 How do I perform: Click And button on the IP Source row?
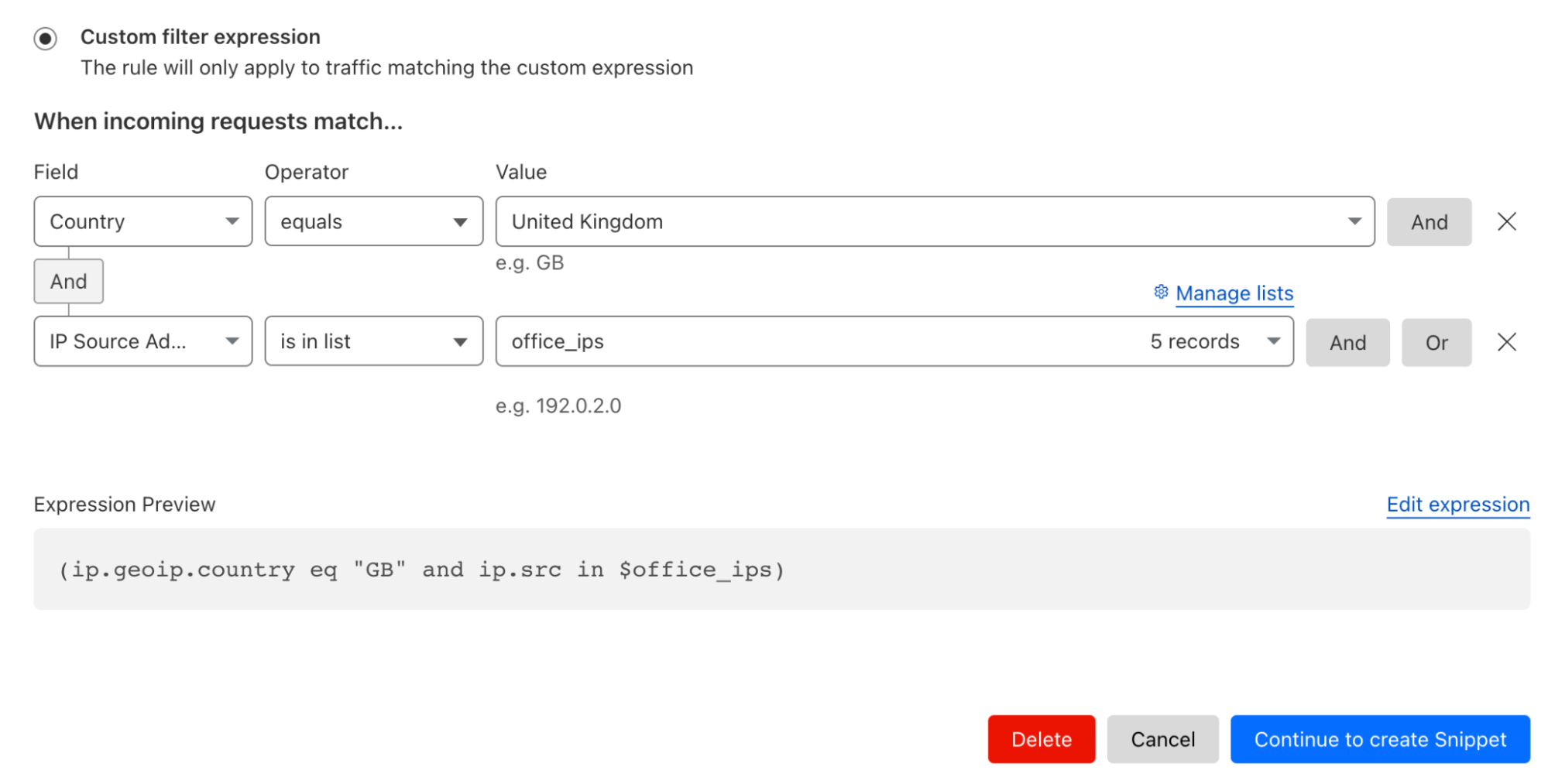point(1347,343)
